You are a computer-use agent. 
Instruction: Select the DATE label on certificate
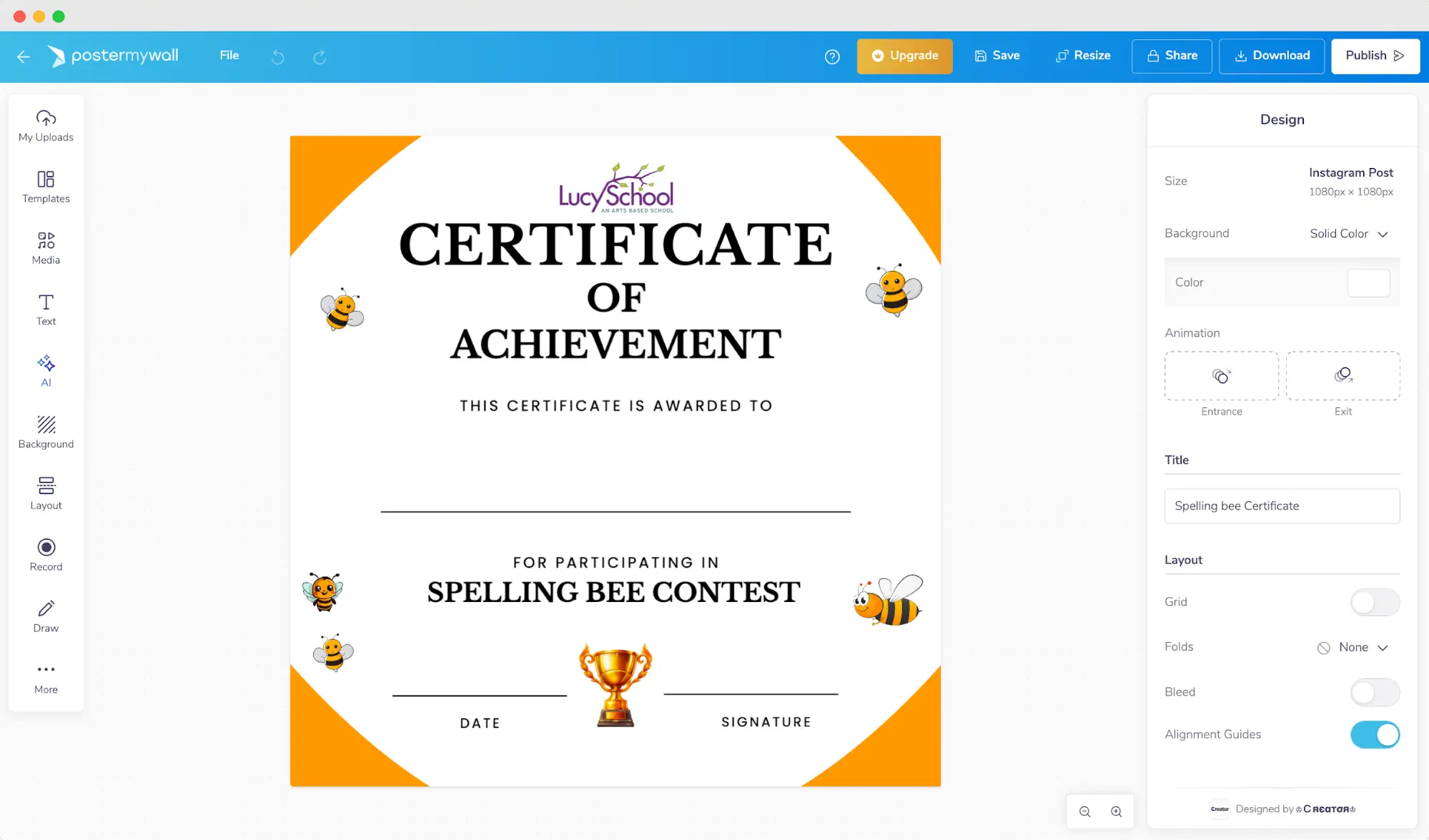click(x=480, y=723)
